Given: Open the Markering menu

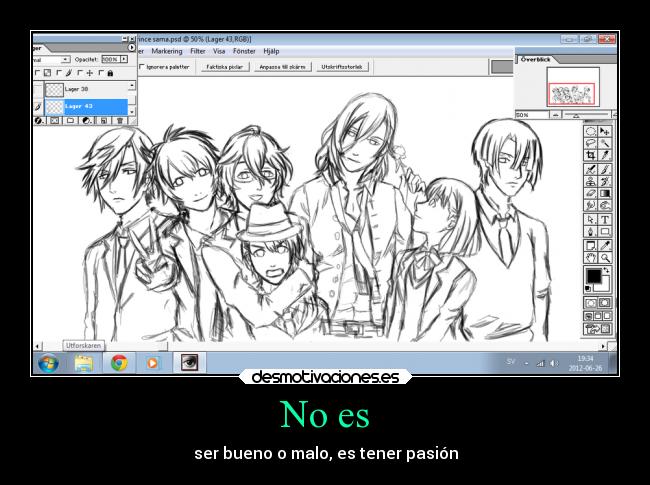Looking at the screenshot, I should tap(167, 51).
